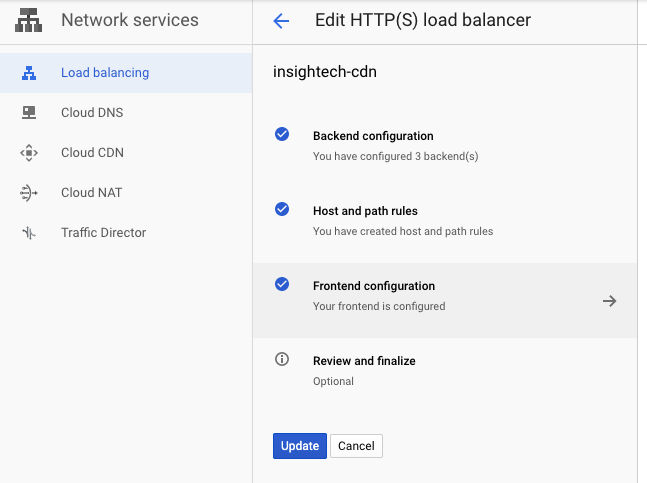The height and width of the screenshot is (483, 647).
Task: Click the Review and finalize info icon
Action: (282, 359)
